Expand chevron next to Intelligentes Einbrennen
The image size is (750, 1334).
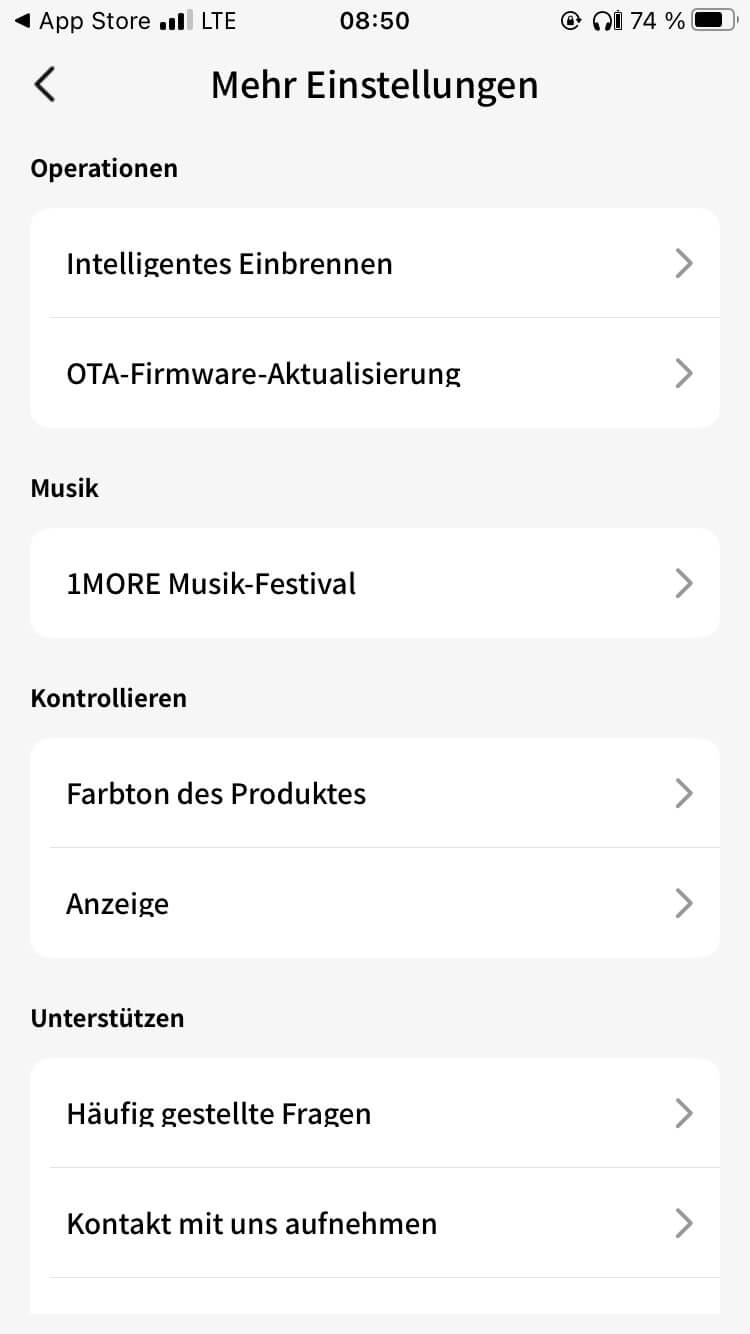[684, 264]
